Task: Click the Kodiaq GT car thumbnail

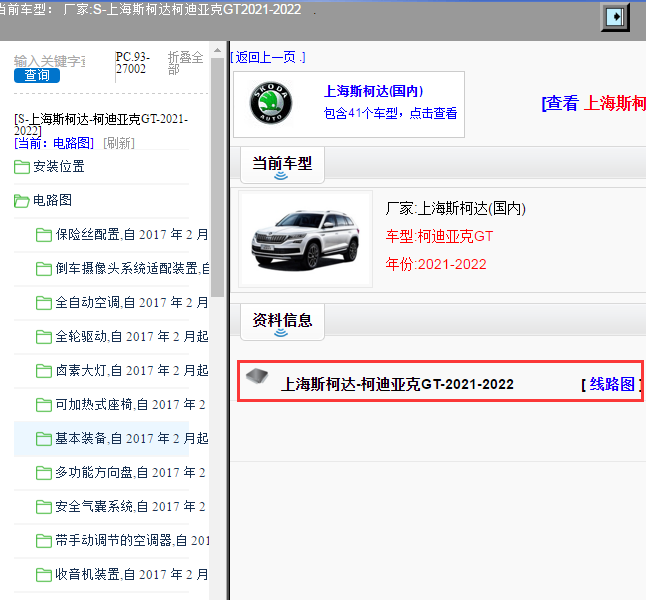Action: tap(305, 239)
